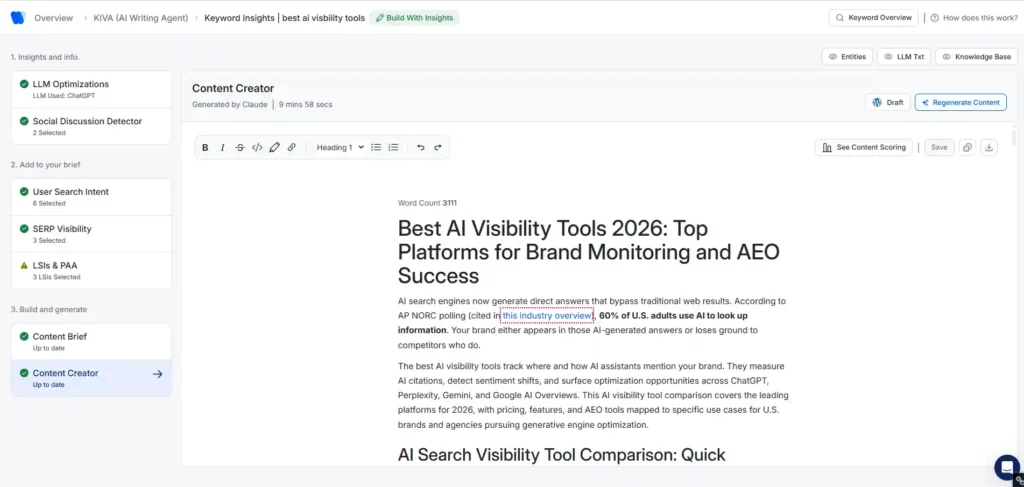
Task: Toggle italic formatting in the editor toolbar
Action: [x=222, y=148]
